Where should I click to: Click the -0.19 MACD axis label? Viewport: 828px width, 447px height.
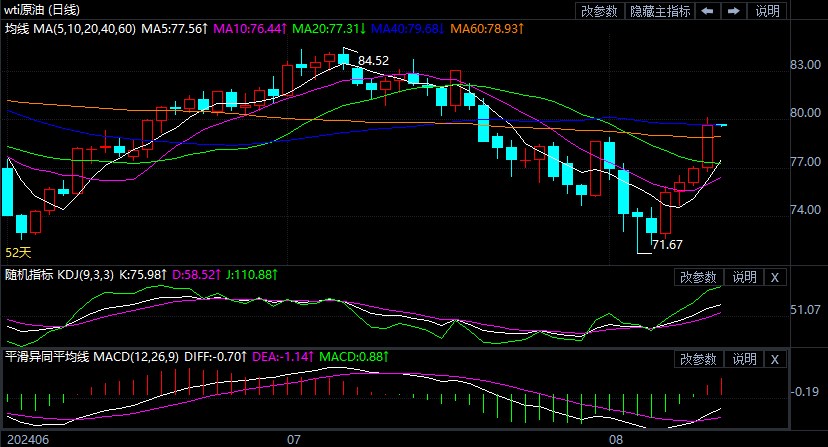[805, 392]
